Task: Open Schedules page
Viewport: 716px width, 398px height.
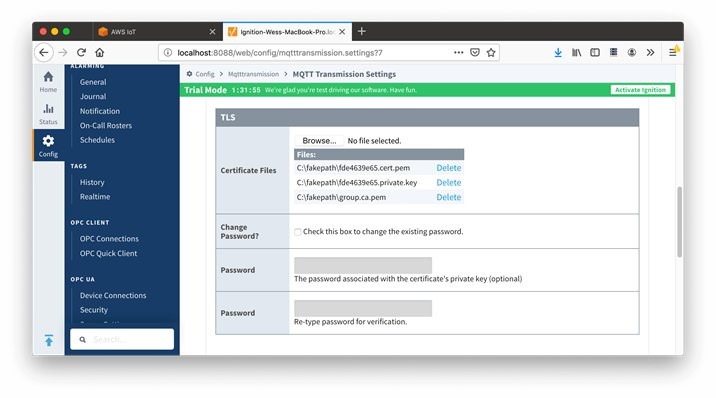Action: [x=97, y=140]
